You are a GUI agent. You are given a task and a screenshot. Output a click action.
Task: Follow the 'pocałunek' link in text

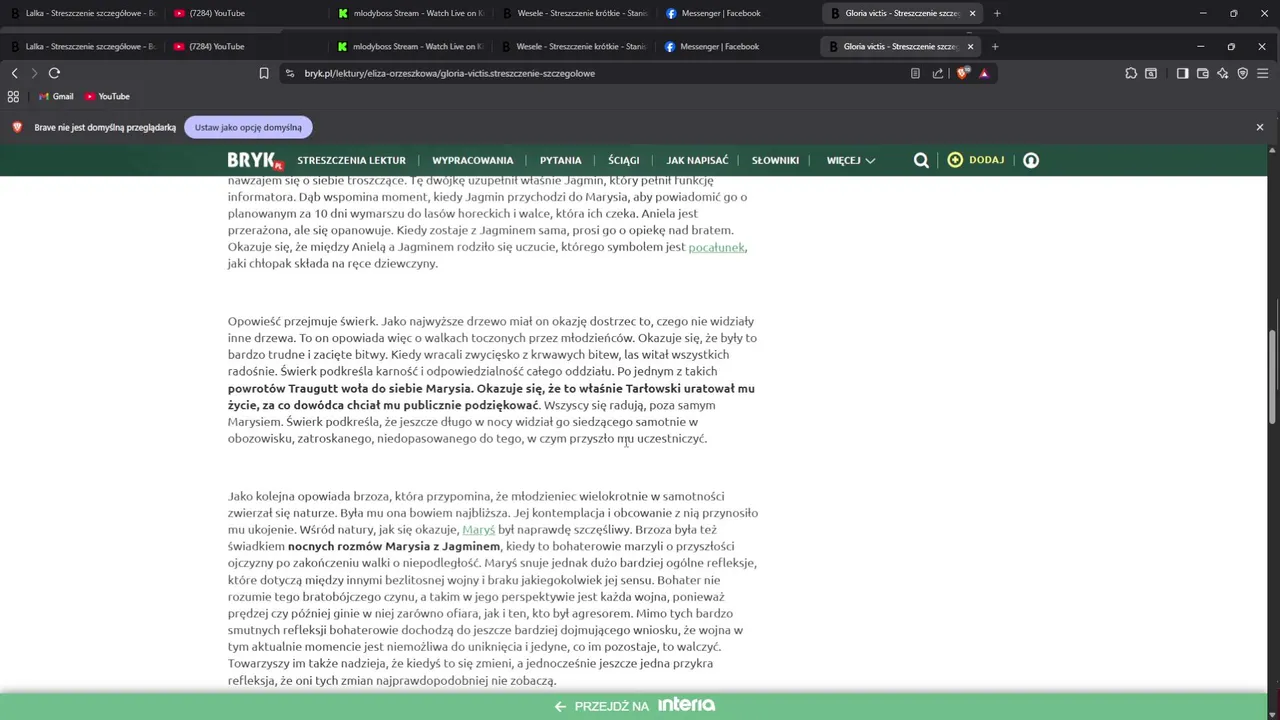point(716,247)
